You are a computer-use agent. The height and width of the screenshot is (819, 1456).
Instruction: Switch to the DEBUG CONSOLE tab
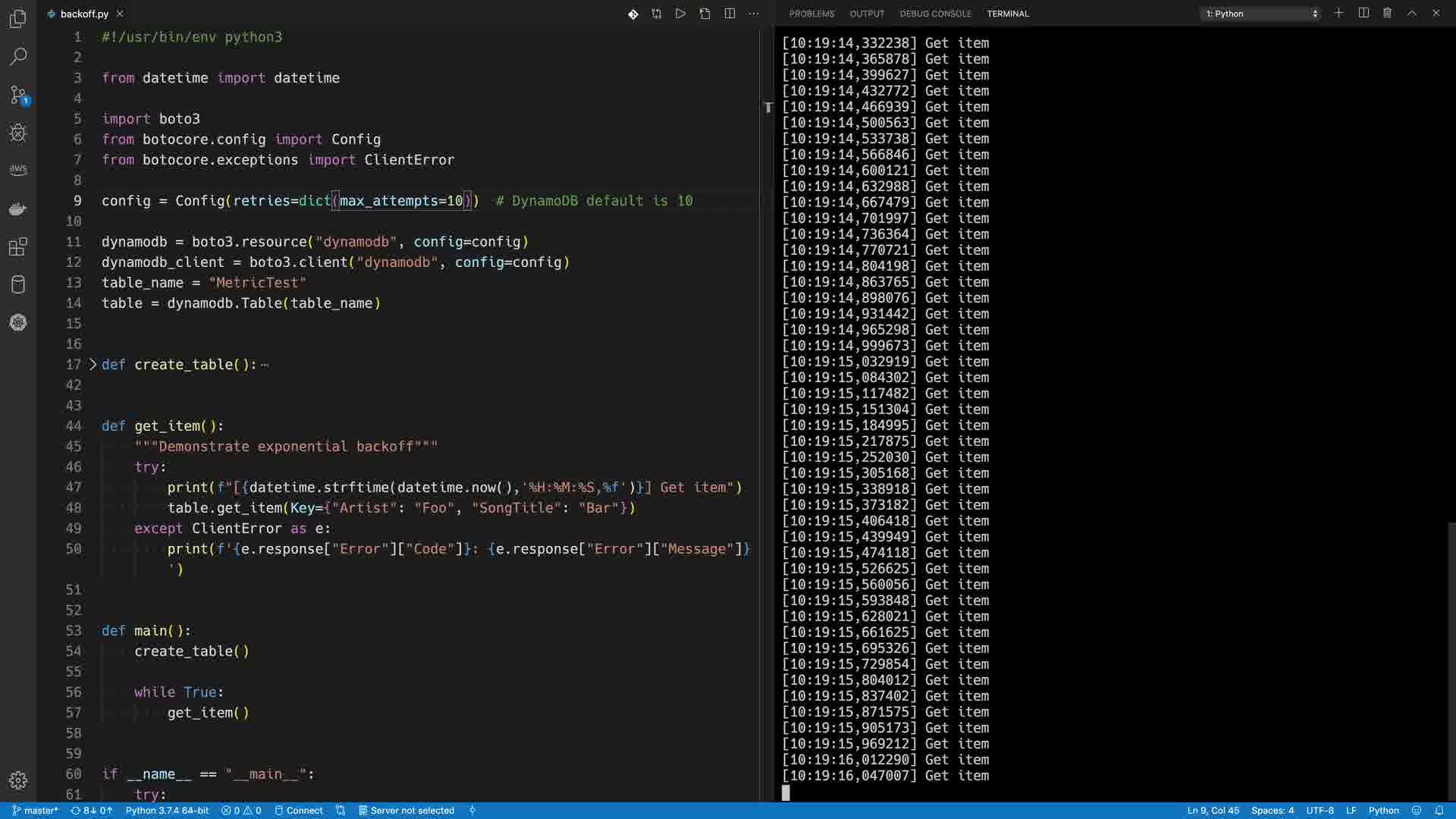935,14
